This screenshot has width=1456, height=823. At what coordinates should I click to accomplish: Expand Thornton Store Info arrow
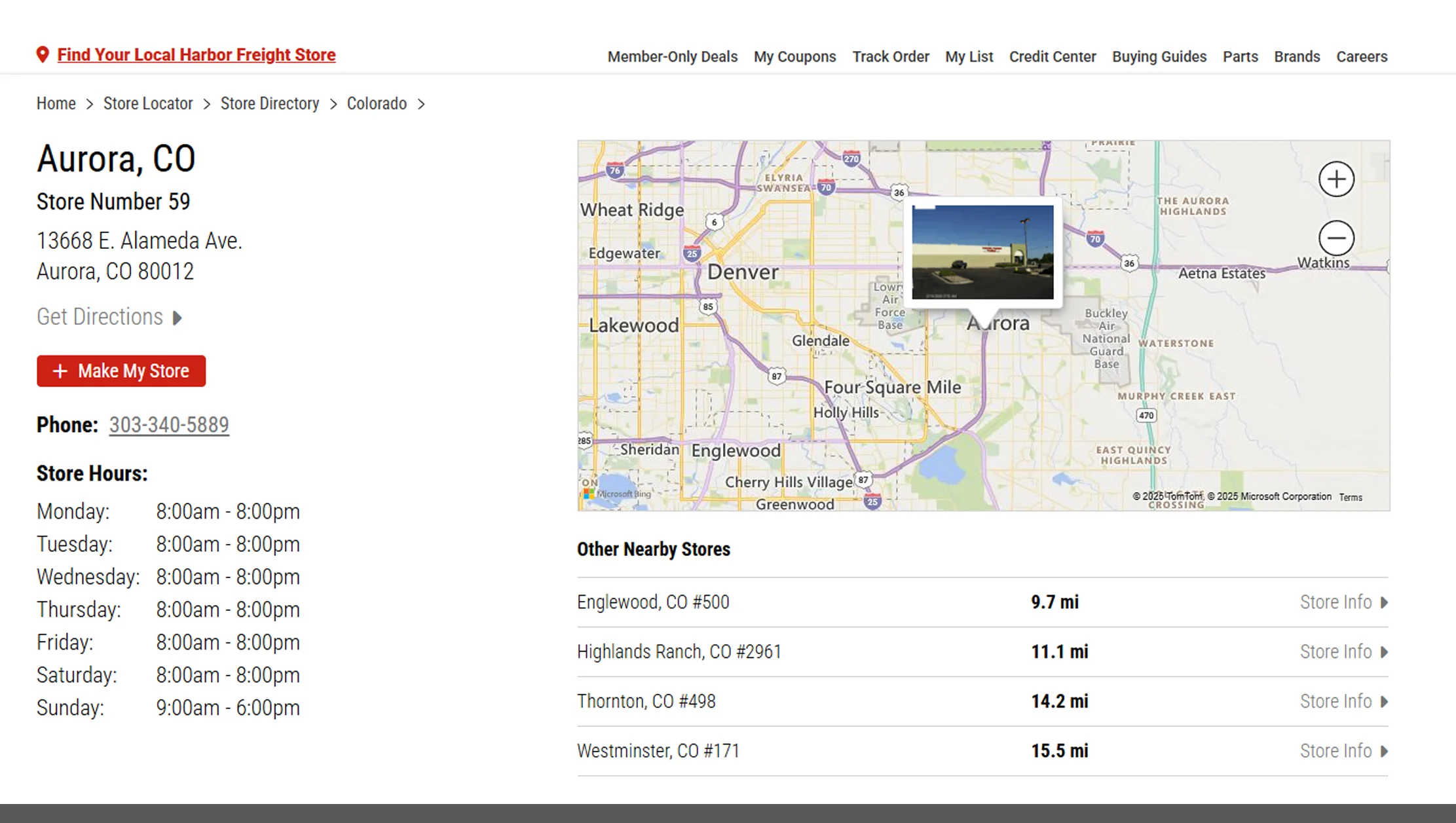1384,701
